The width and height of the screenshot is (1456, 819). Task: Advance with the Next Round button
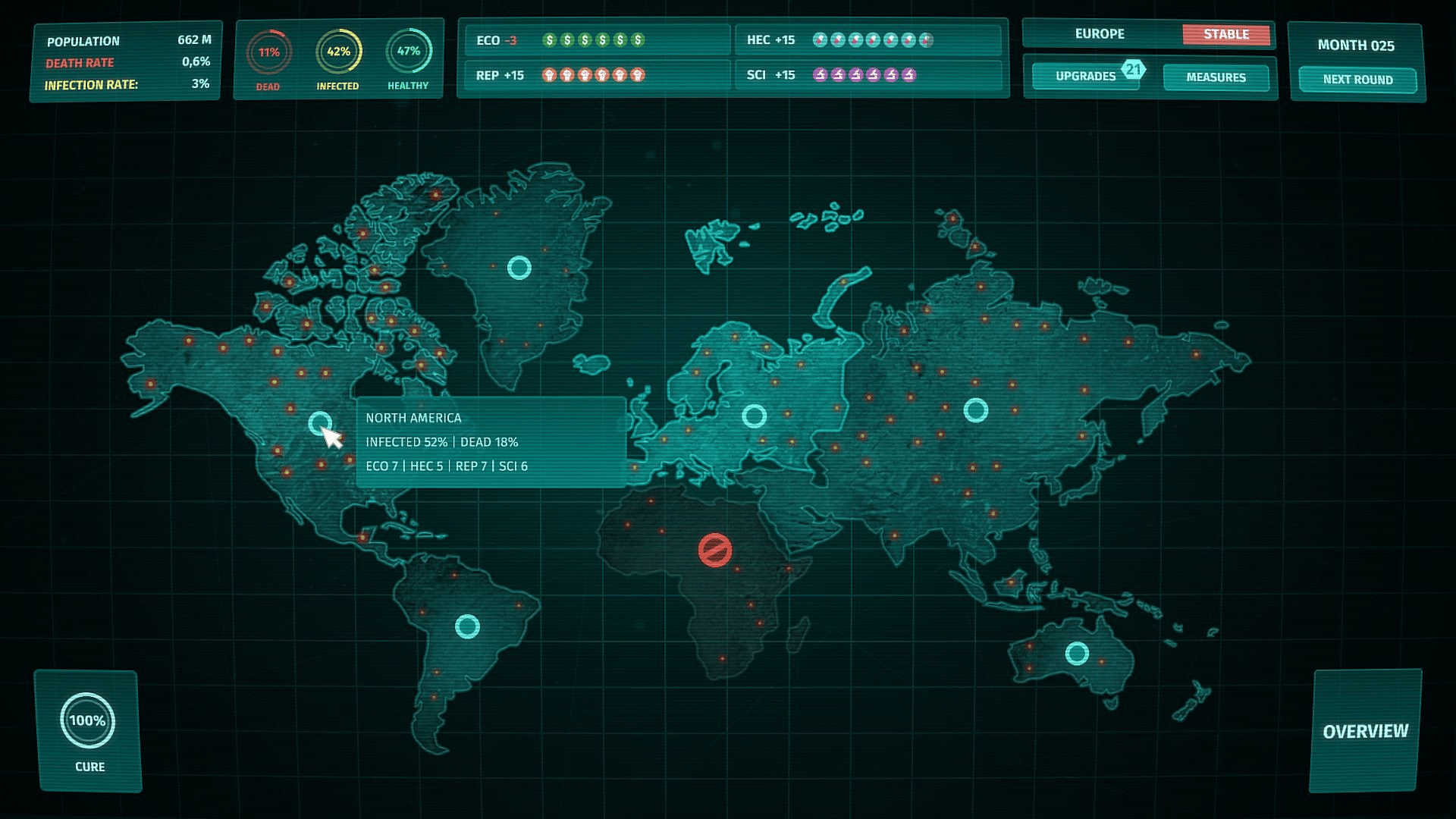coord(1357,80)
